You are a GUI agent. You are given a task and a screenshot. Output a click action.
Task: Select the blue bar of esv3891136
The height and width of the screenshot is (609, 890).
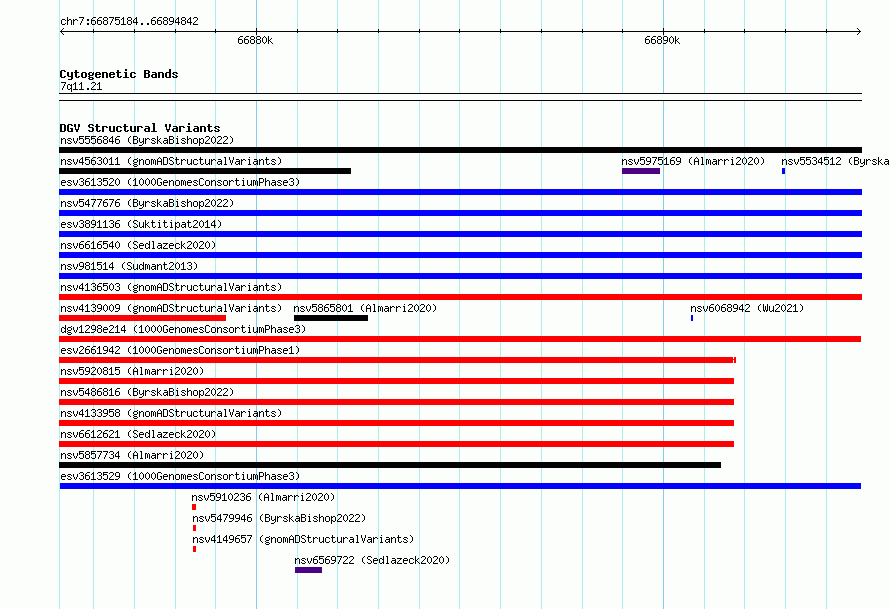click(460, 234)
